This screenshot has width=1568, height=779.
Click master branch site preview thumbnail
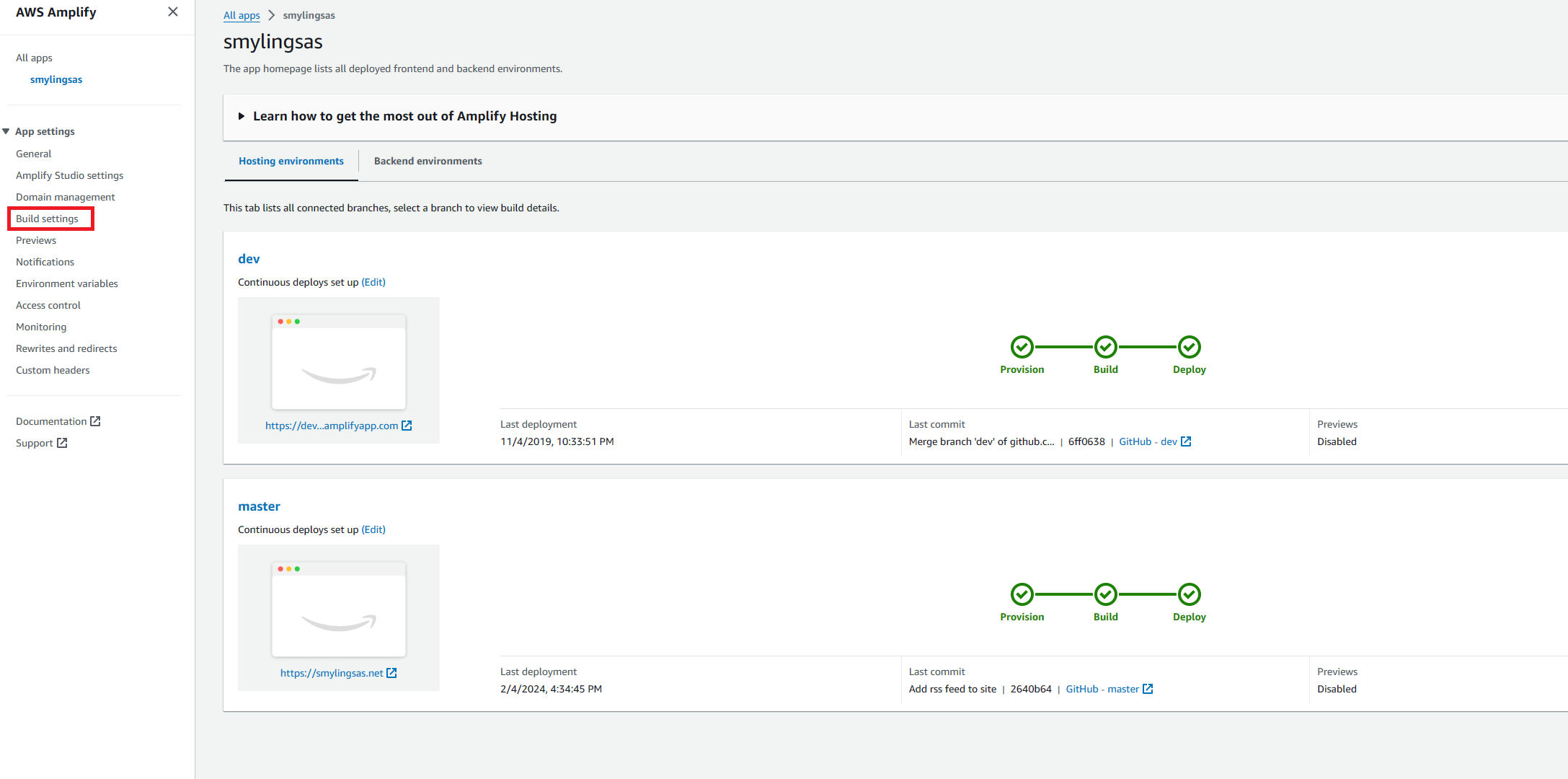[339, 609]
